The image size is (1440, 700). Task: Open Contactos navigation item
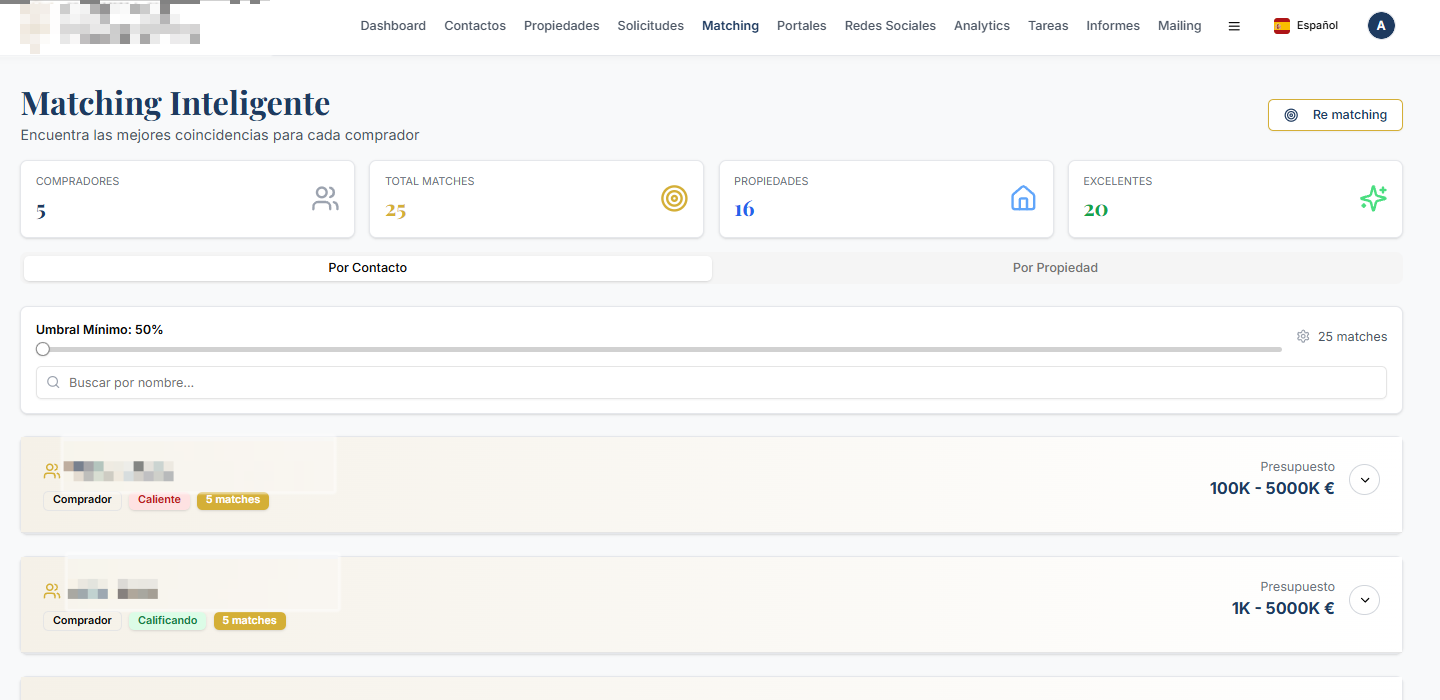tap(475, 26)
